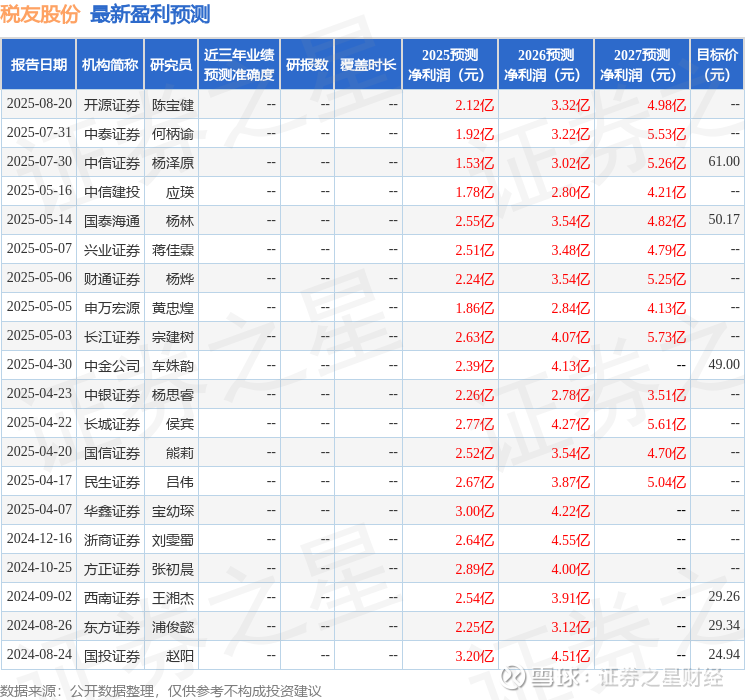This screenshot has width=745, height=700.
Task: Click the 报告日期 column header
Action: [38, 65]
